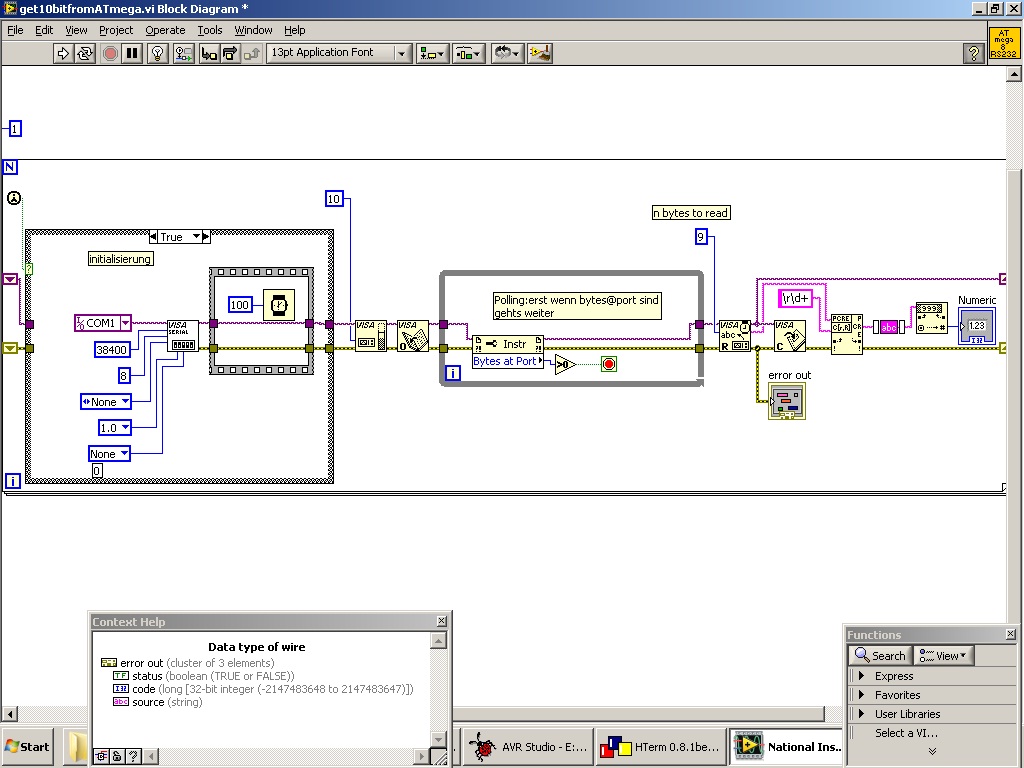The image size is (1024, 768).
Task: Click the Run arrow button
Action: click(63, 53)
